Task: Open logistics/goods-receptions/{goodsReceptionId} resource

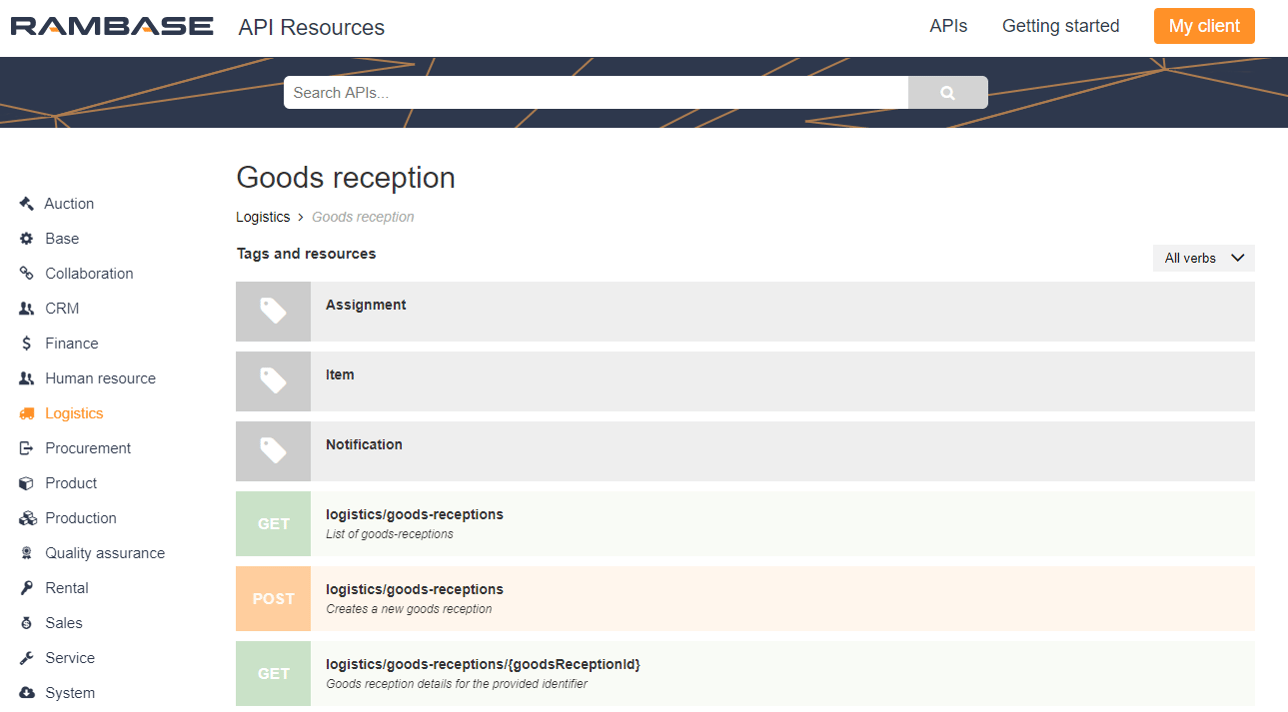Action: (x=745, y=674)
